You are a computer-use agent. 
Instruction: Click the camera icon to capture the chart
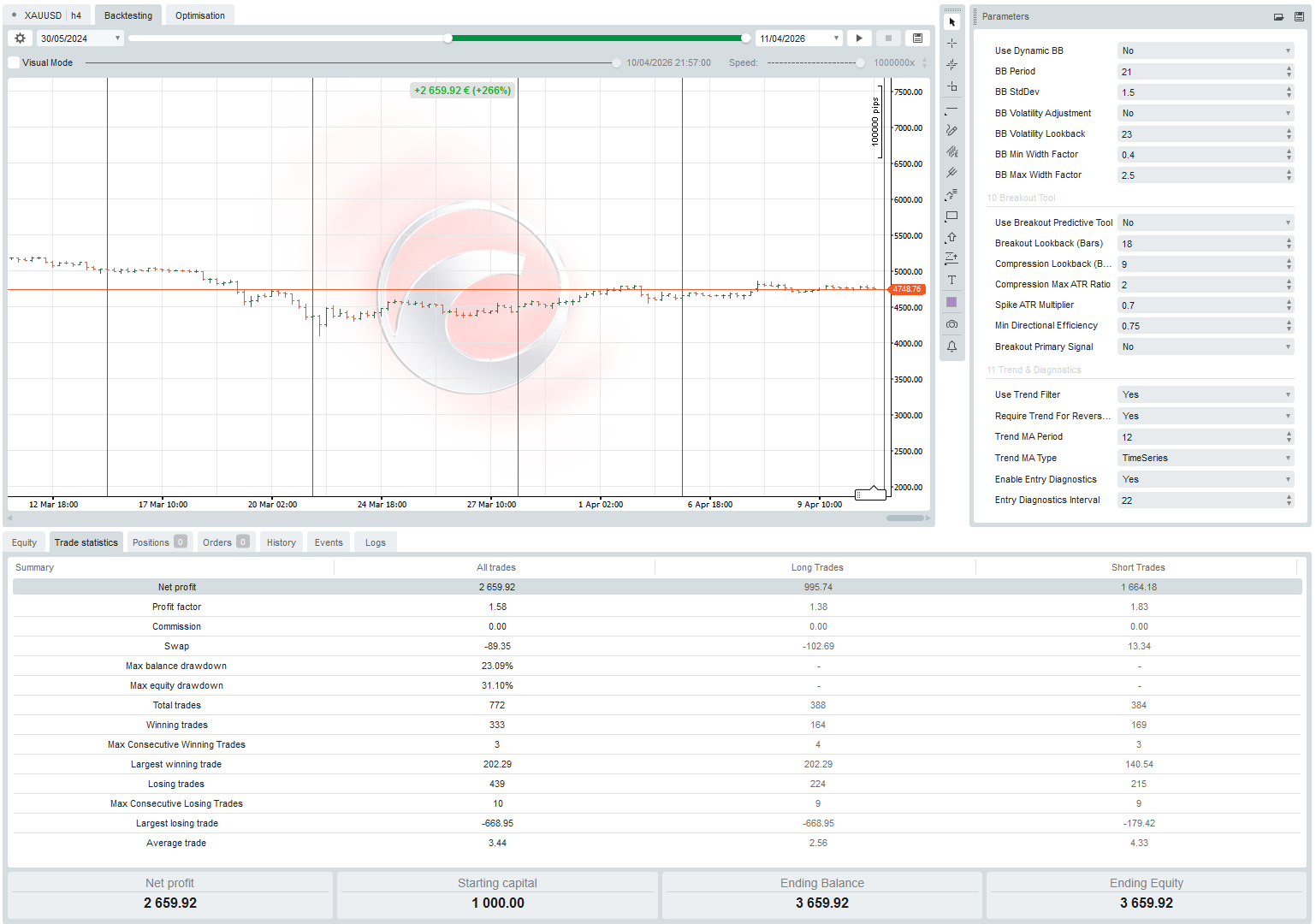click(951, 323)
